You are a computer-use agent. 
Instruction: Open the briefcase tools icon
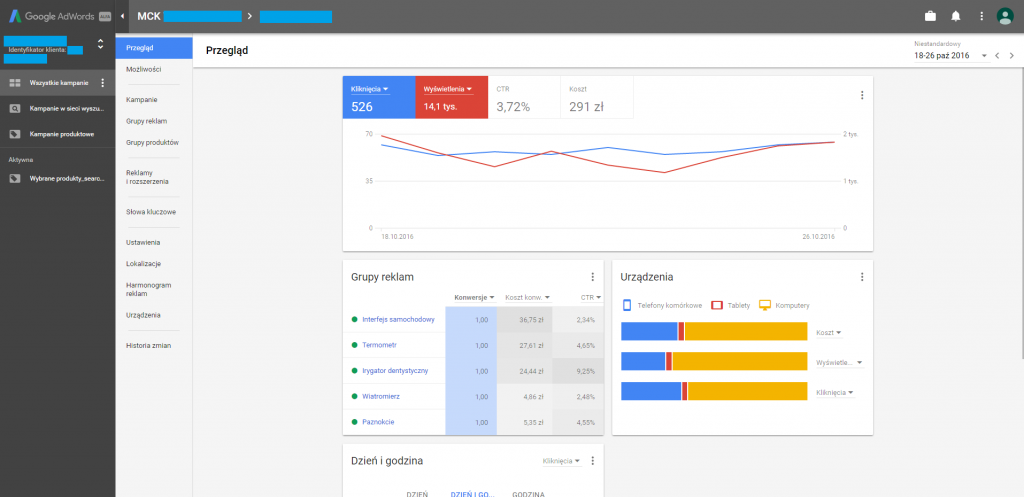coord(931,16)
